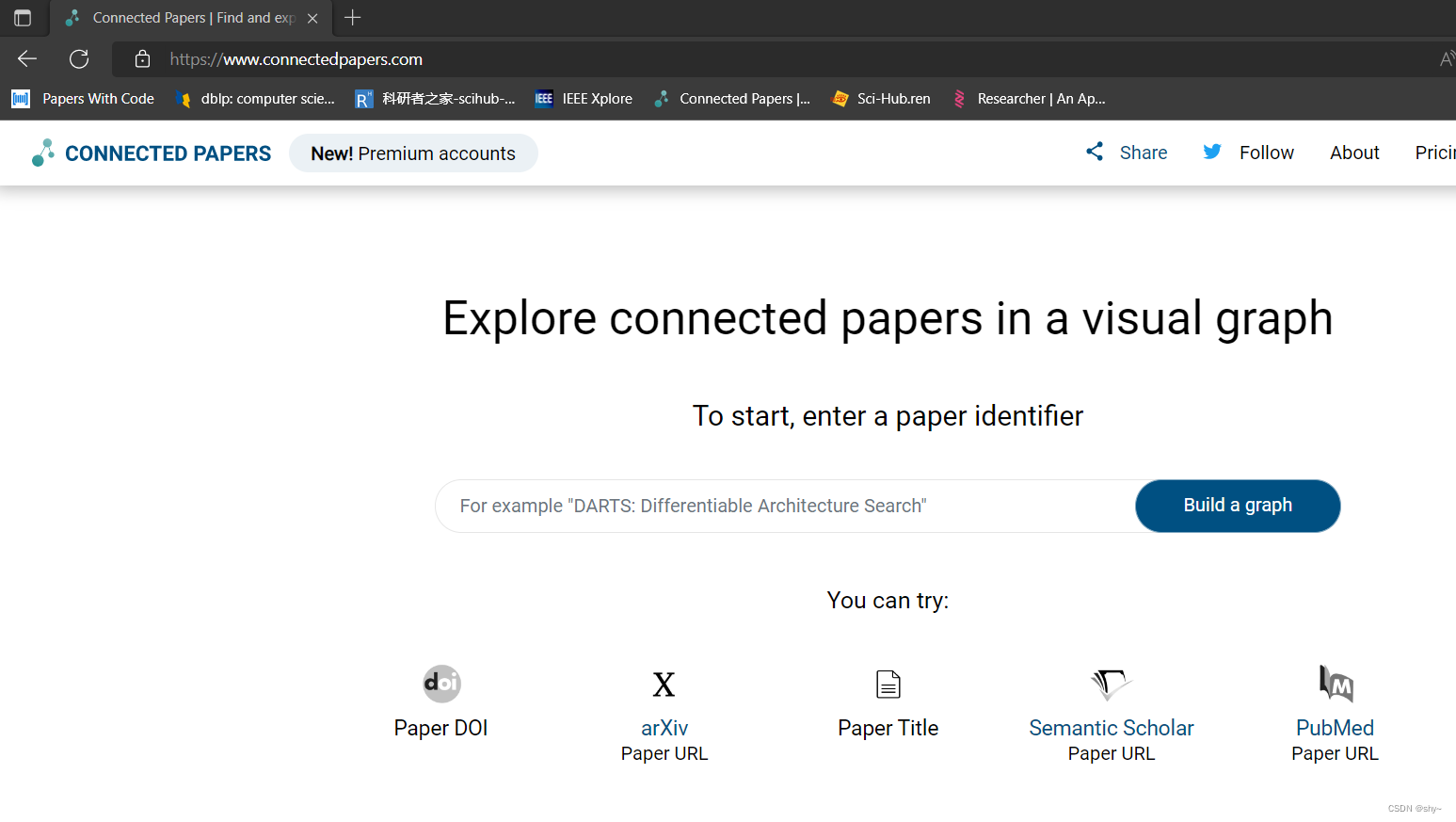Open the About page
The height and width of the screenshot is (822, 1456).
(1354, 153)
